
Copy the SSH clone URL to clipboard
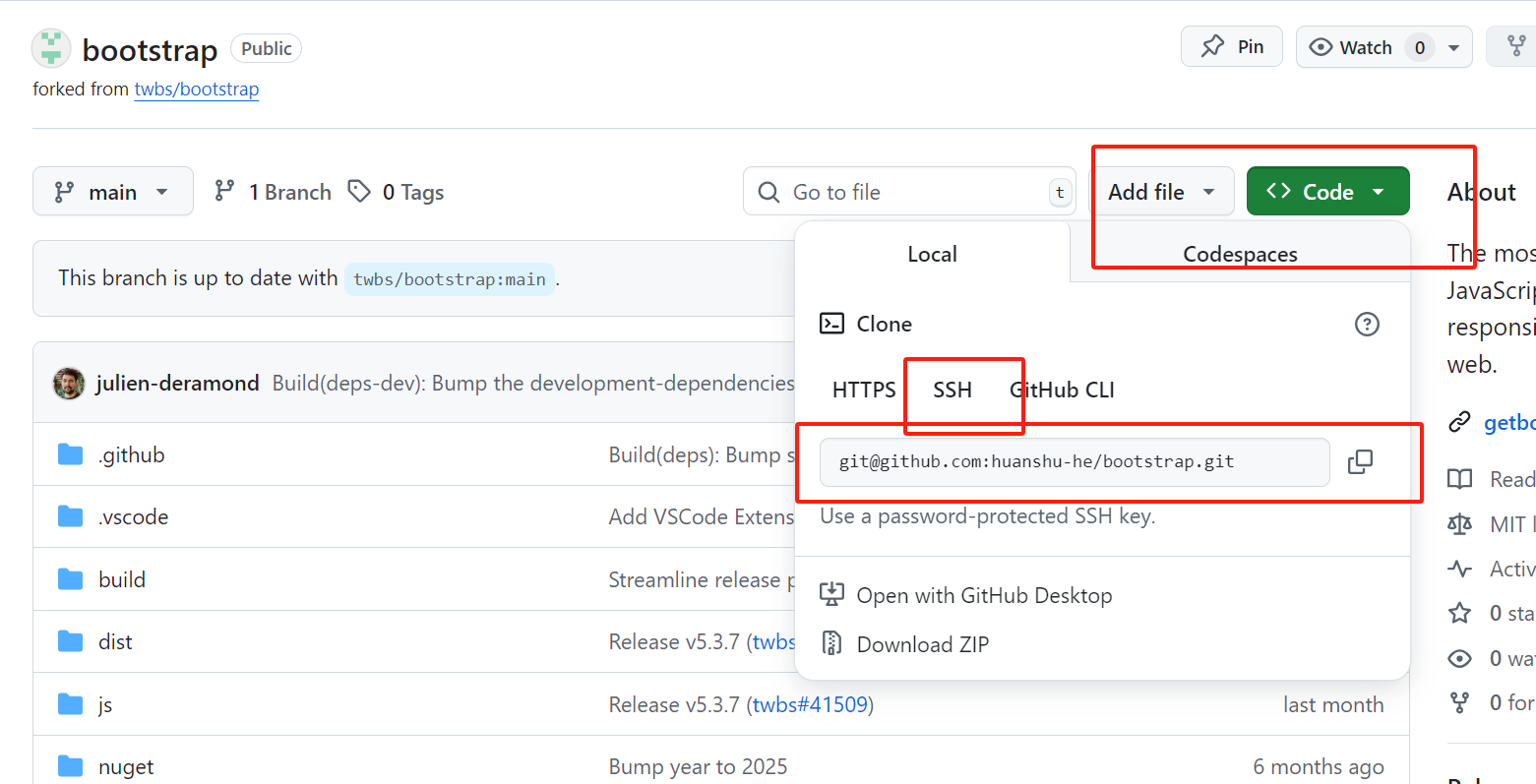coord(1360,461)
